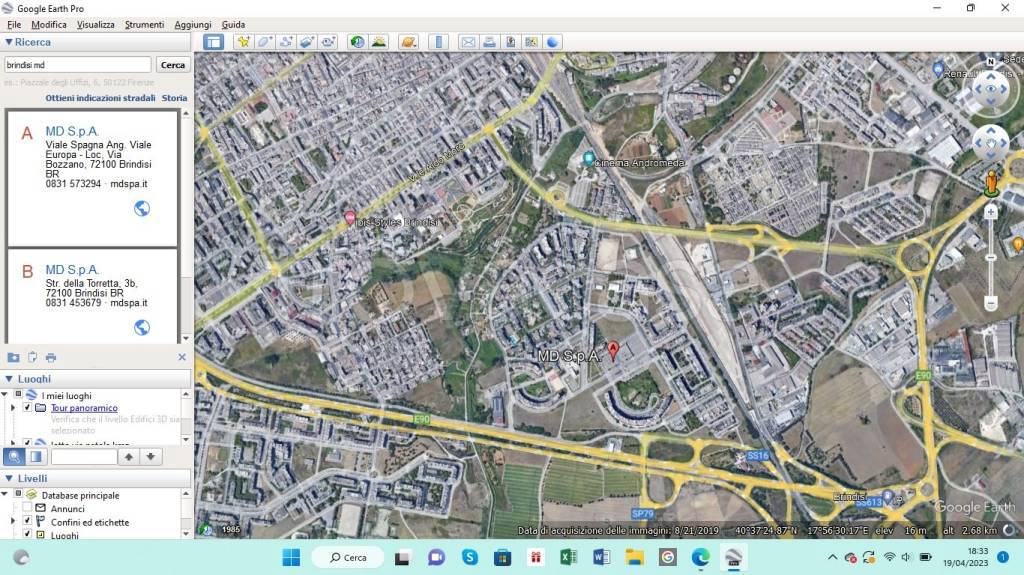The height and width of the screenshot is (575, 1024).
Task: Clear search results with X icon
Action: point(182,357)
